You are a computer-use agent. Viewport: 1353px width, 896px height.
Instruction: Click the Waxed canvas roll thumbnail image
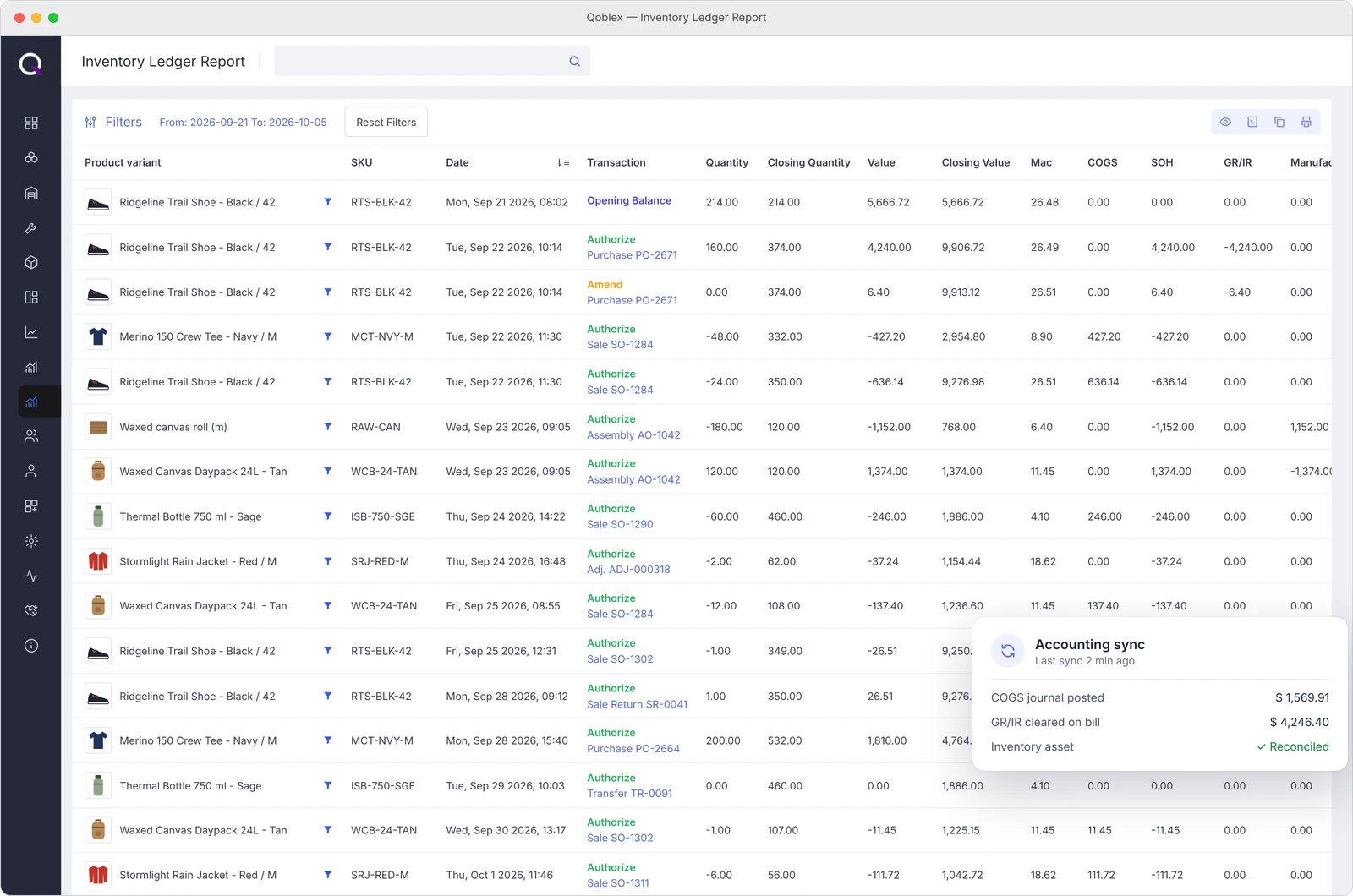tap(98, 427)
